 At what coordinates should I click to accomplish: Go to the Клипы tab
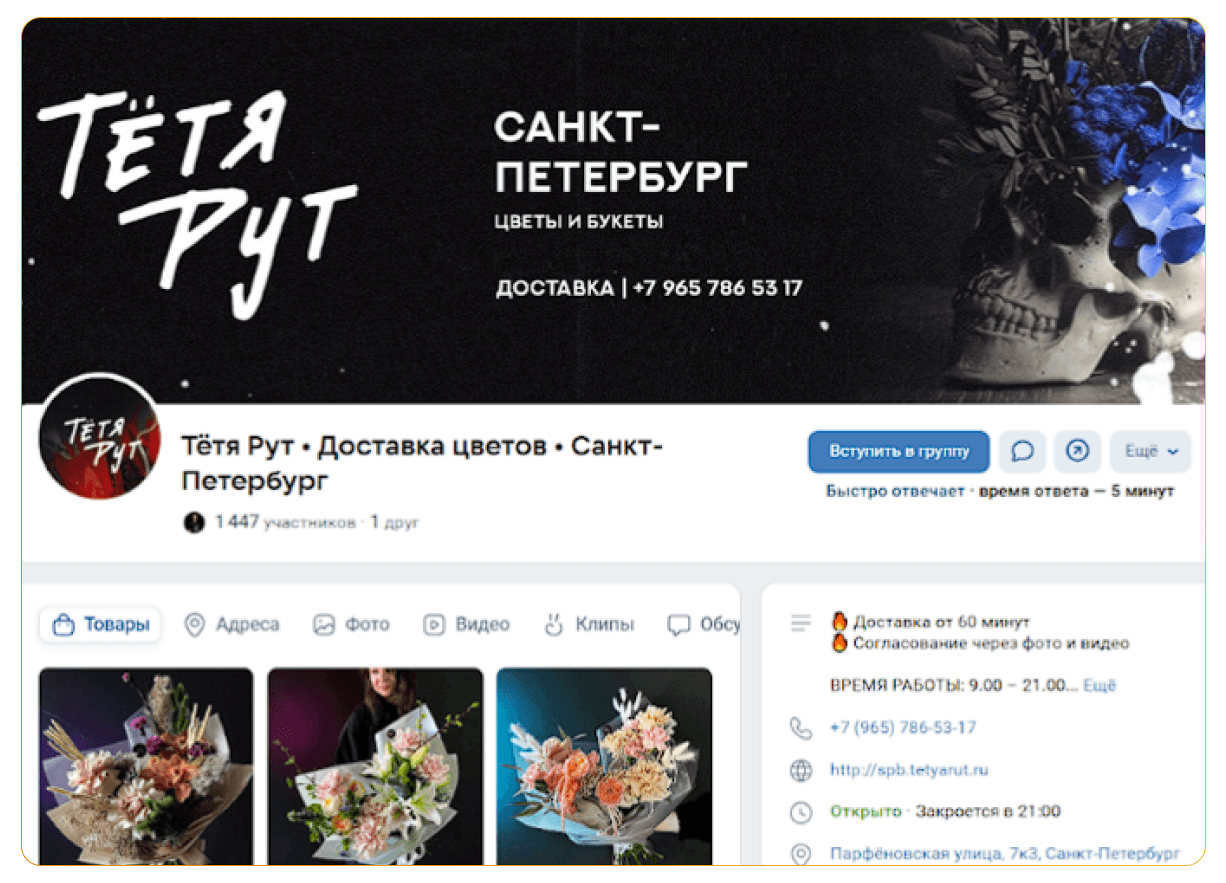(589, 625)
